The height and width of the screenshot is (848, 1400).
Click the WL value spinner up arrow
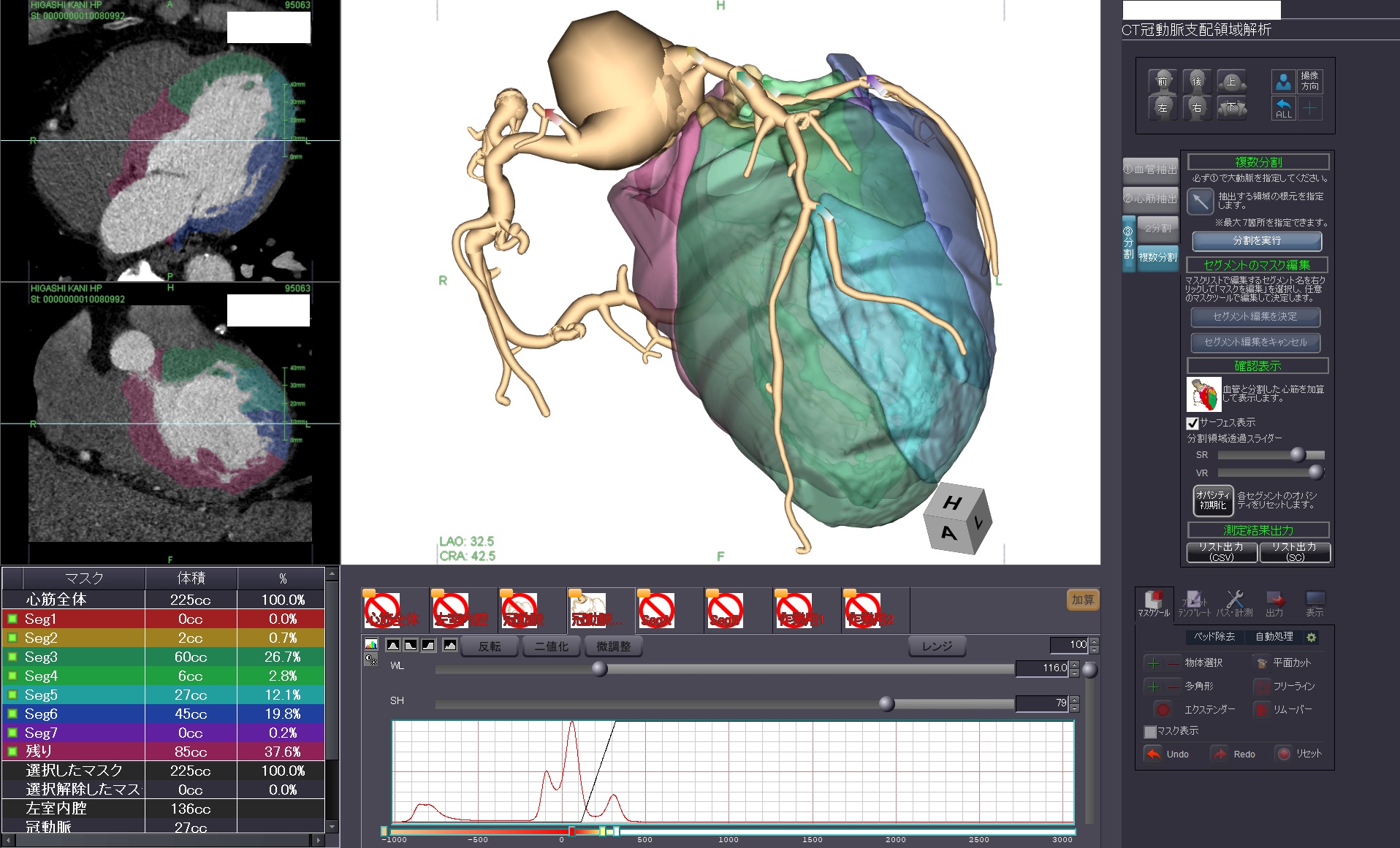coord(1074,664)
